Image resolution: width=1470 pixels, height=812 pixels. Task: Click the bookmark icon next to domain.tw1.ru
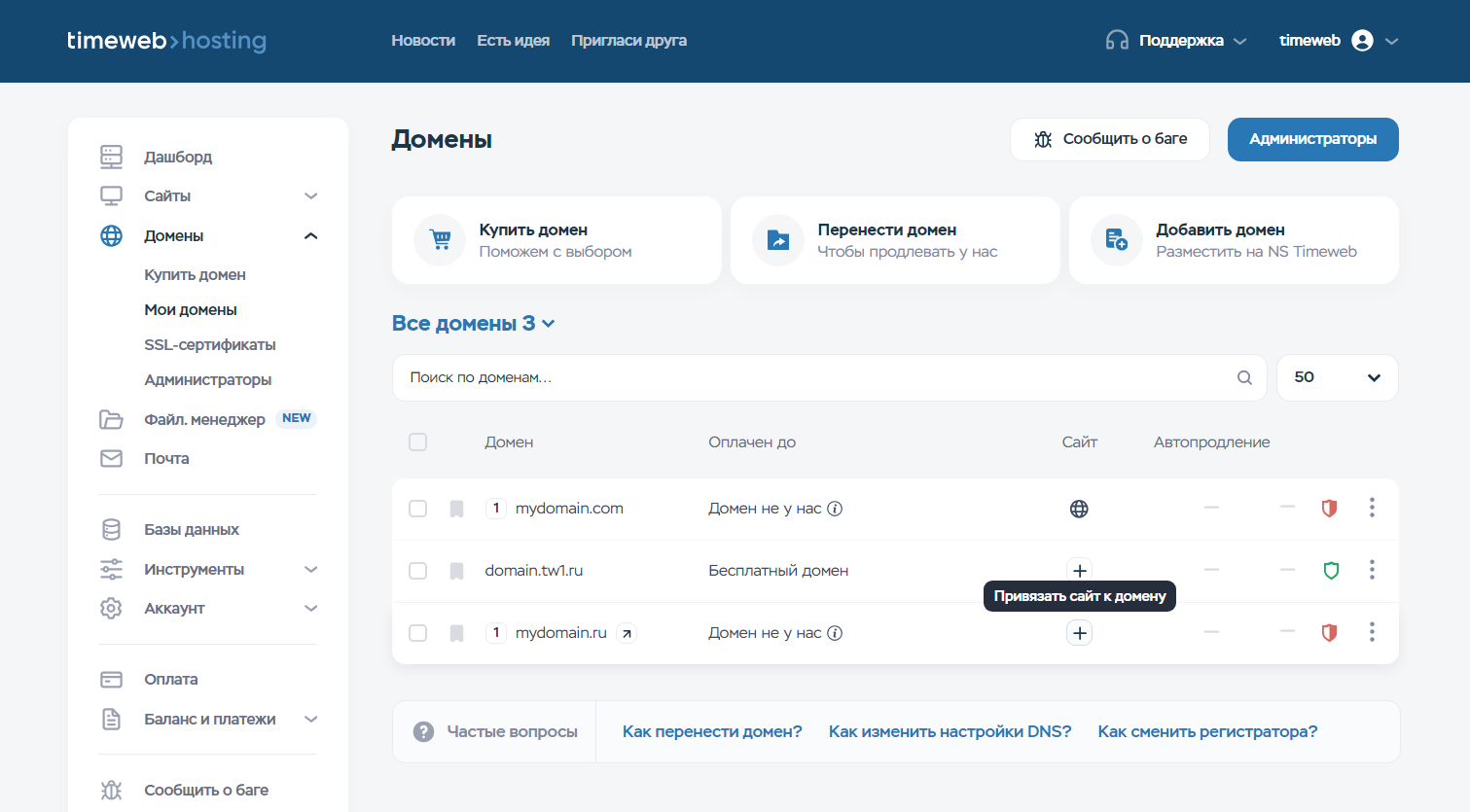(x=456, y=571)
